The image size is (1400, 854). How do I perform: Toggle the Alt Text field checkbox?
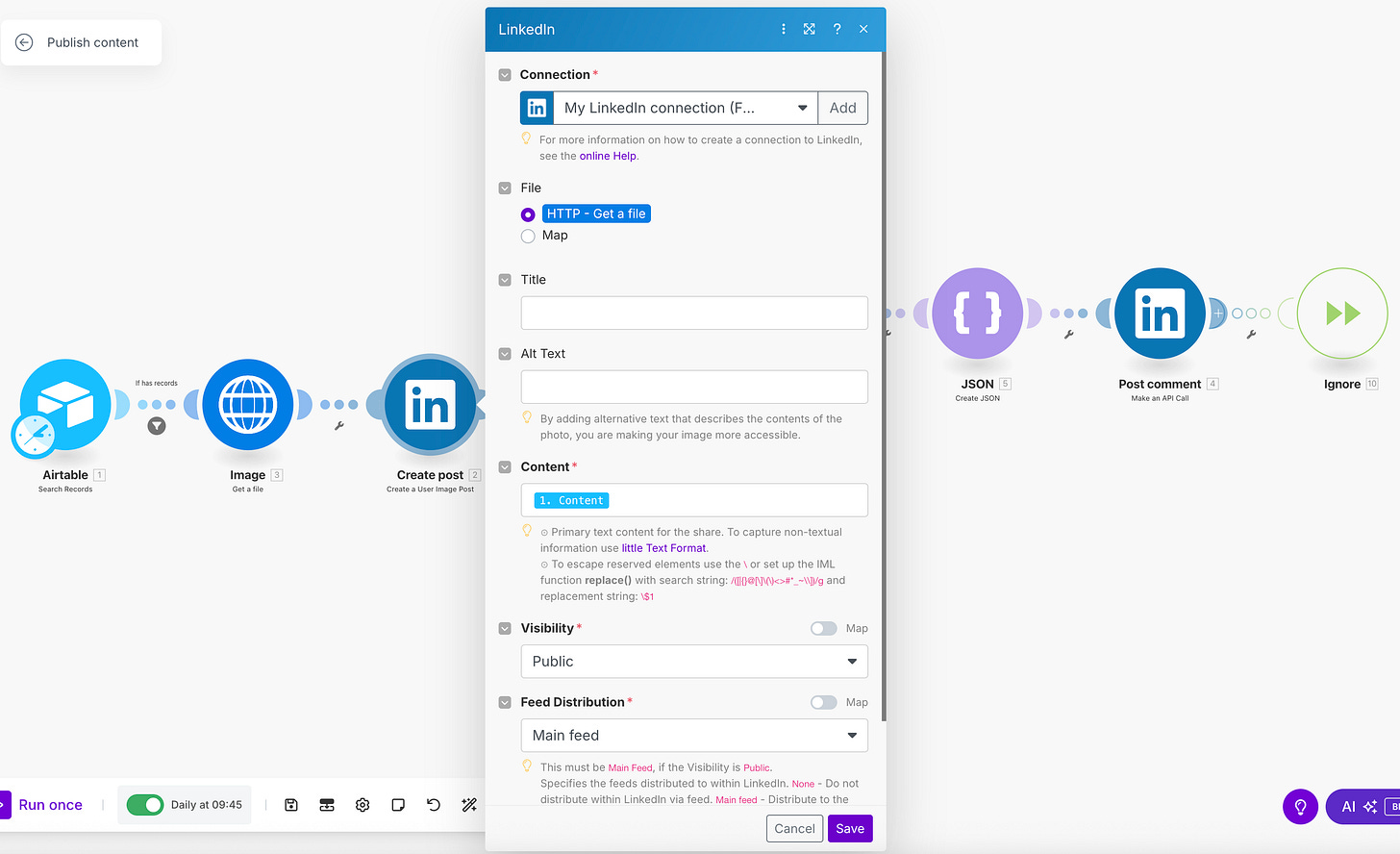[505, 354]
